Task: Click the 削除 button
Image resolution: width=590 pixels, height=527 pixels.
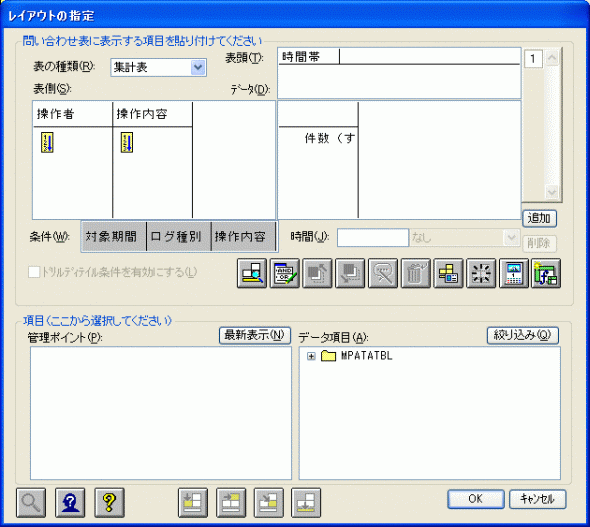Action: coord(539,243)
